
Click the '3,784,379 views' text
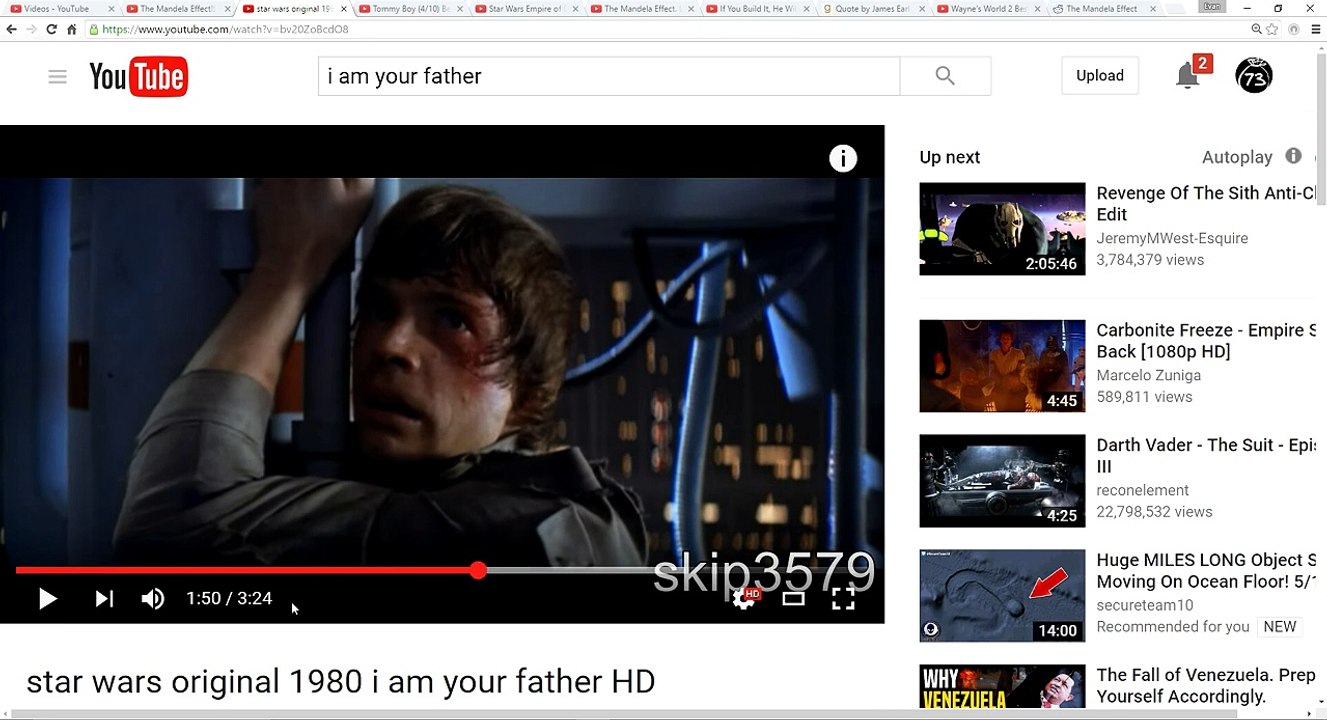tap(1150, 260)
